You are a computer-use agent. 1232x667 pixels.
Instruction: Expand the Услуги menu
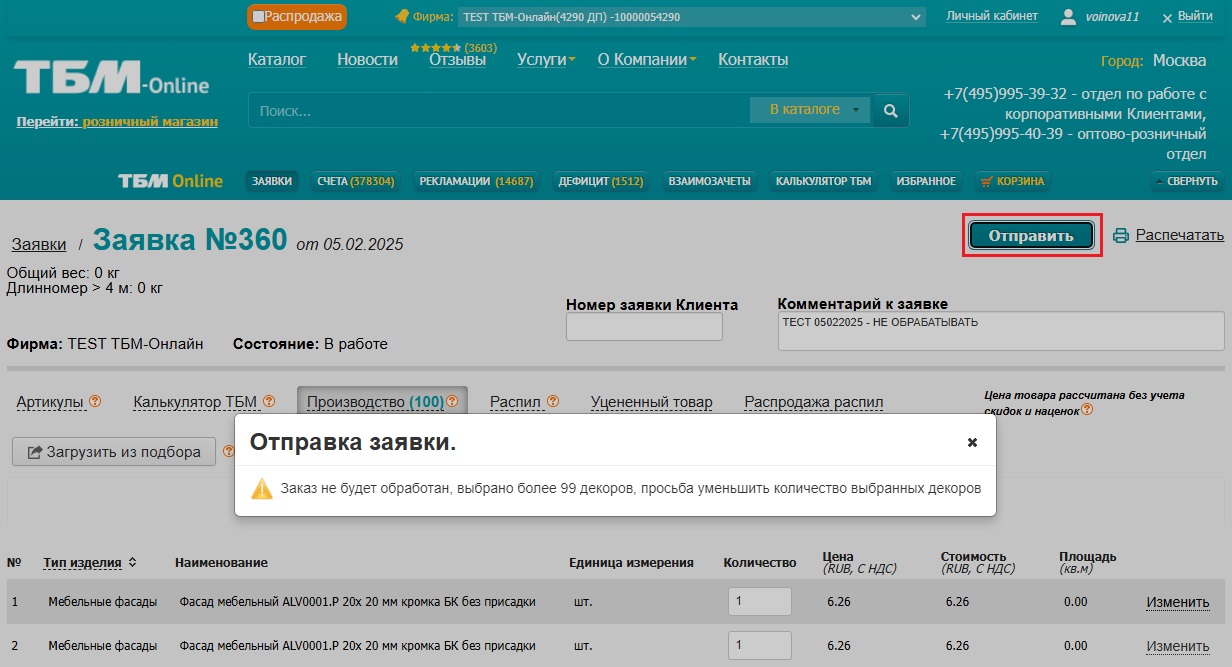(x=546, y=60)
